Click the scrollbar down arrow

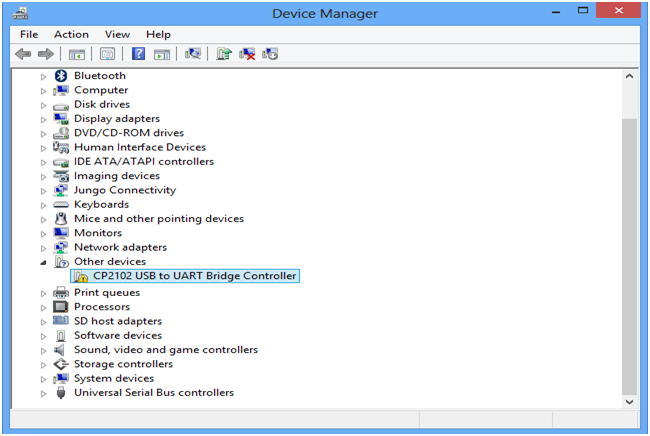point(629,400)
